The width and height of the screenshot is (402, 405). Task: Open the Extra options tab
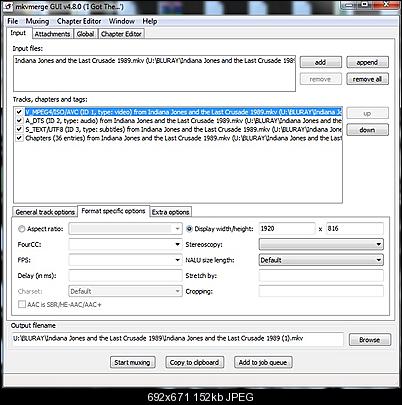(x=170, y=212)
